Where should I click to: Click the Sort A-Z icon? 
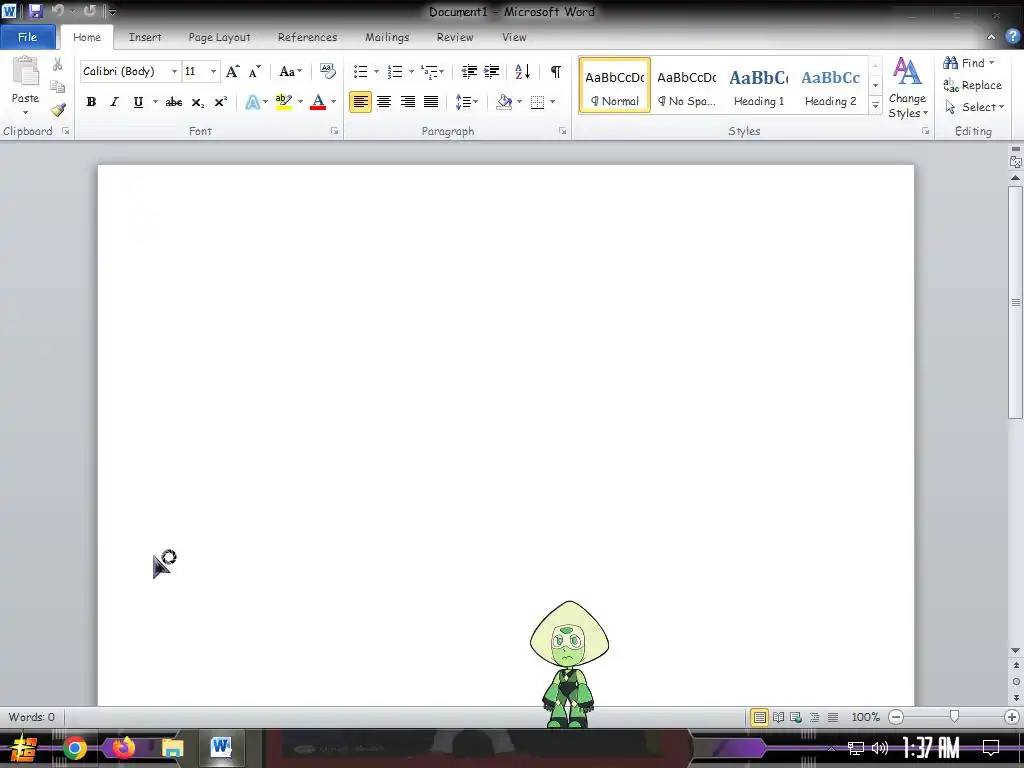point(522,71)
